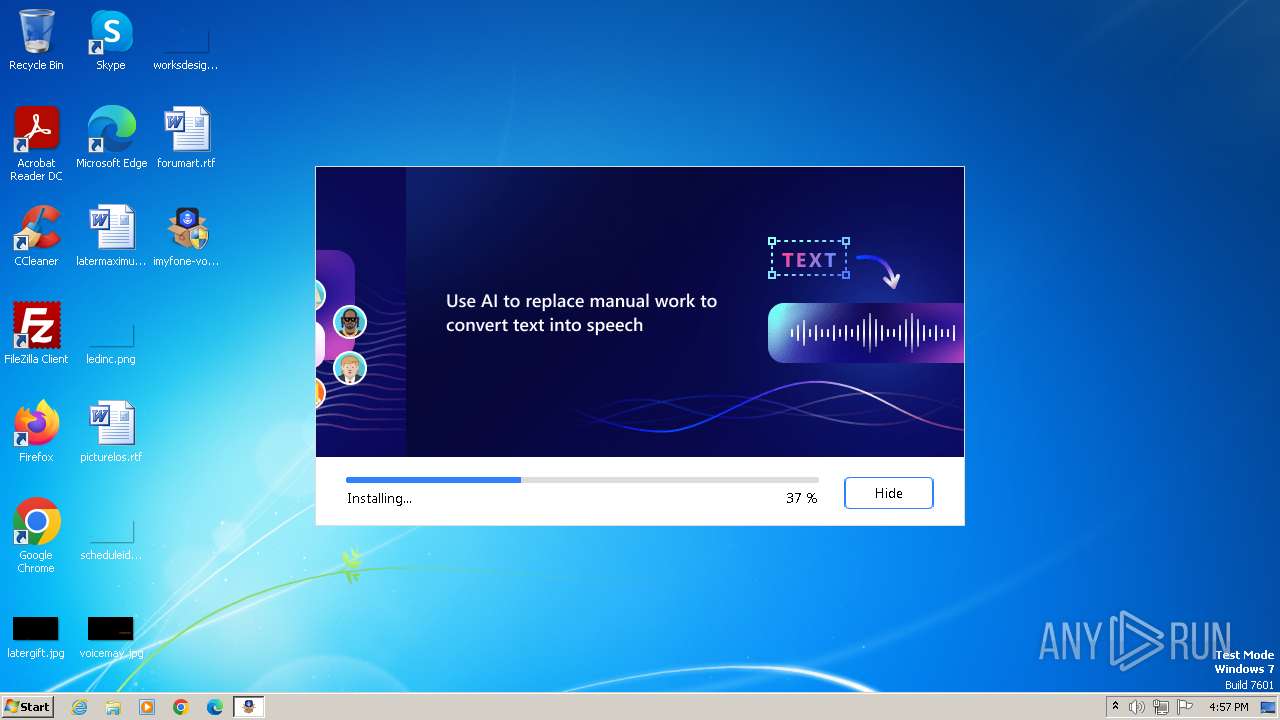Open the Windows Start menu

[27, 707]
